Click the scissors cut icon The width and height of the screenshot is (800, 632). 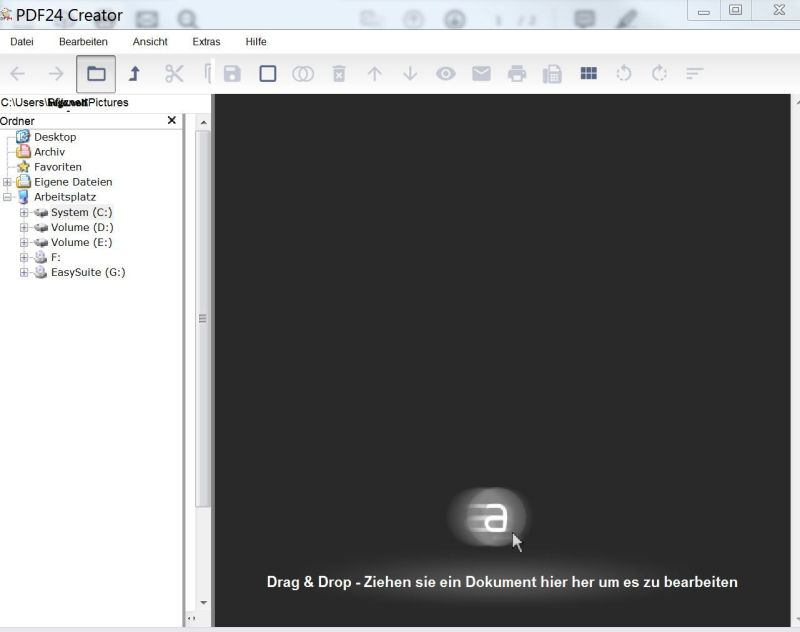pos(174,74)
